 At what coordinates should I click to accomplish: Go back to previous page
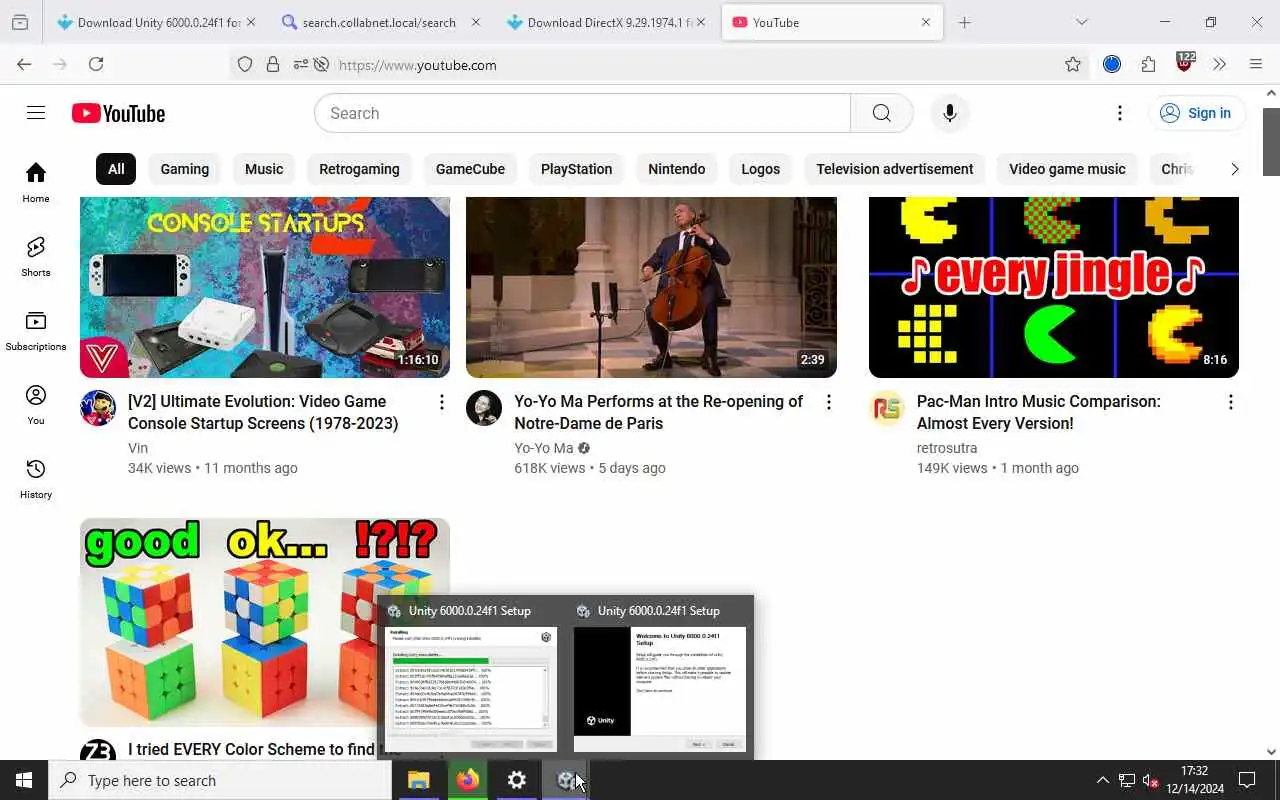coord(24,64)
